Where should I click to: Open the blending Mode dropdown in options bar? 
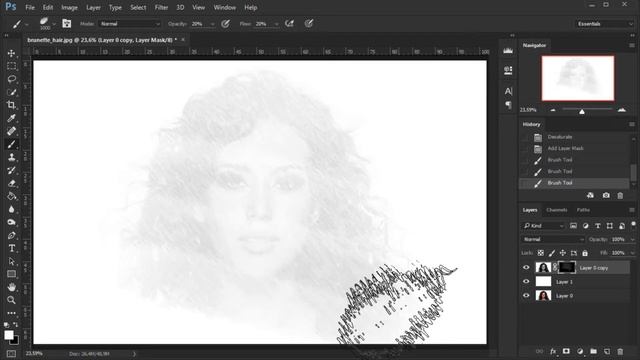130,24
